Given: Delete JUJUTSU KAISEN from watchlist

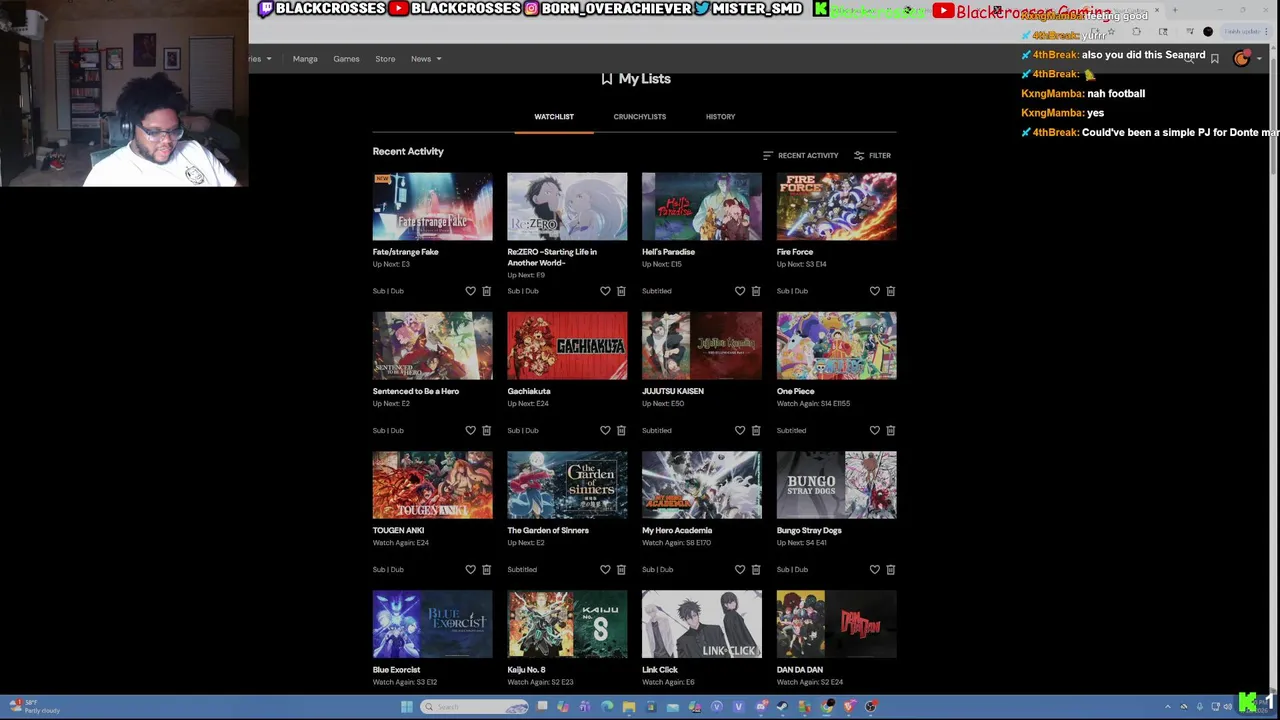Looking at the screenshot, I should pyautogui.click(x=756, y=430).
